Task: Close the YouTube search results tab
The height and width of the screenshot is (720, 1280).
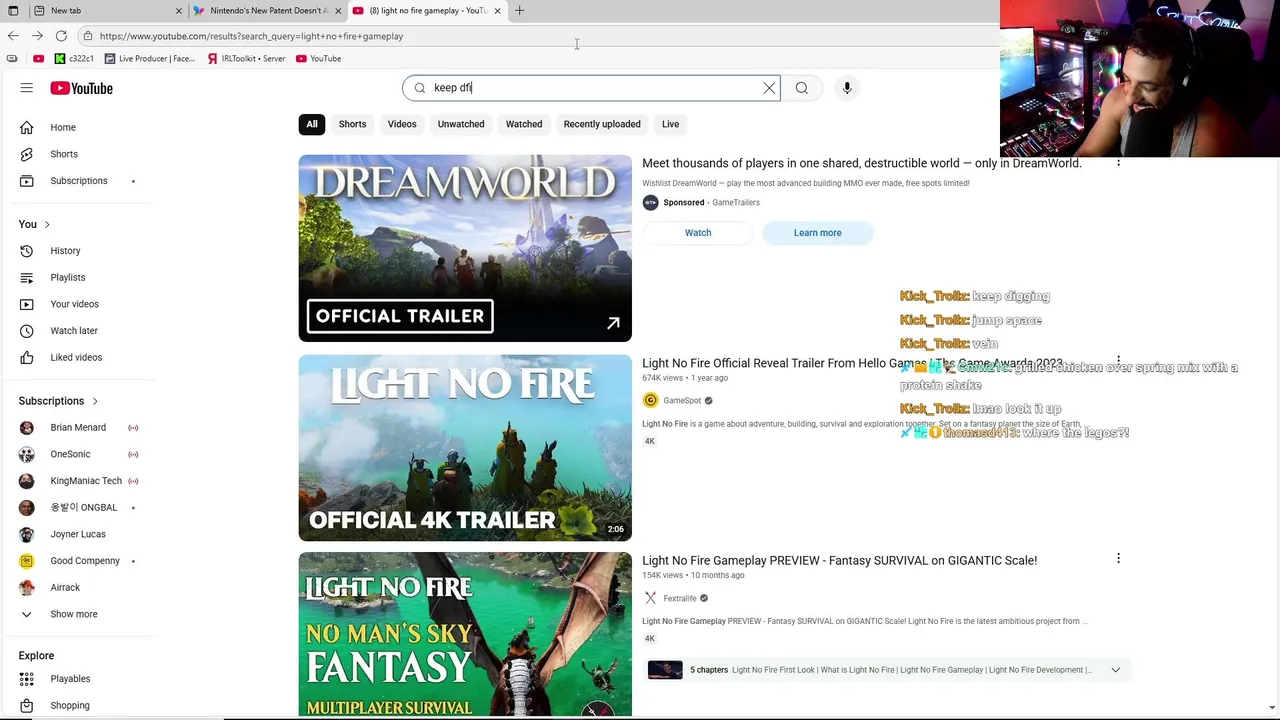Action: pyautogui.click(x=497, y=10)
